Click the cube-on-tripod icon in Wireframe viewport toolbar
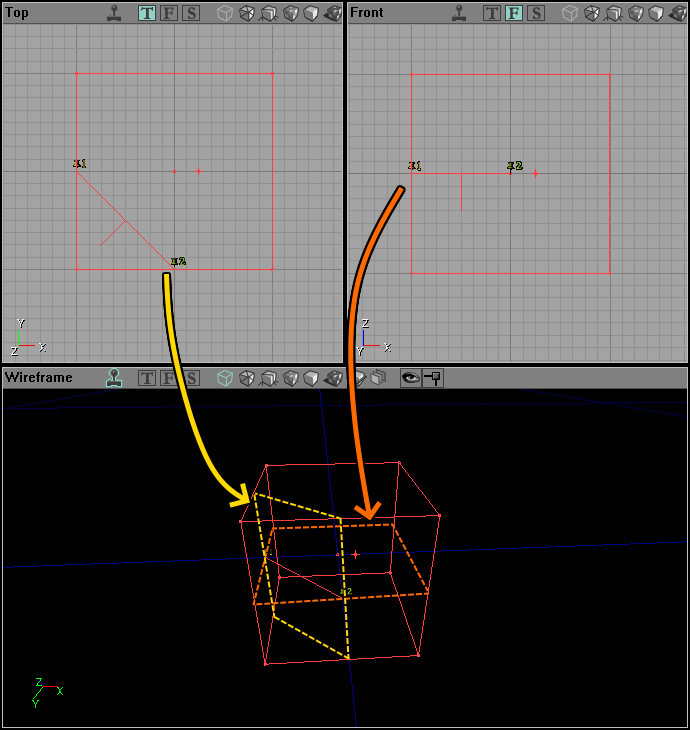Screen dimensions: 690x730 pos(269,378)
